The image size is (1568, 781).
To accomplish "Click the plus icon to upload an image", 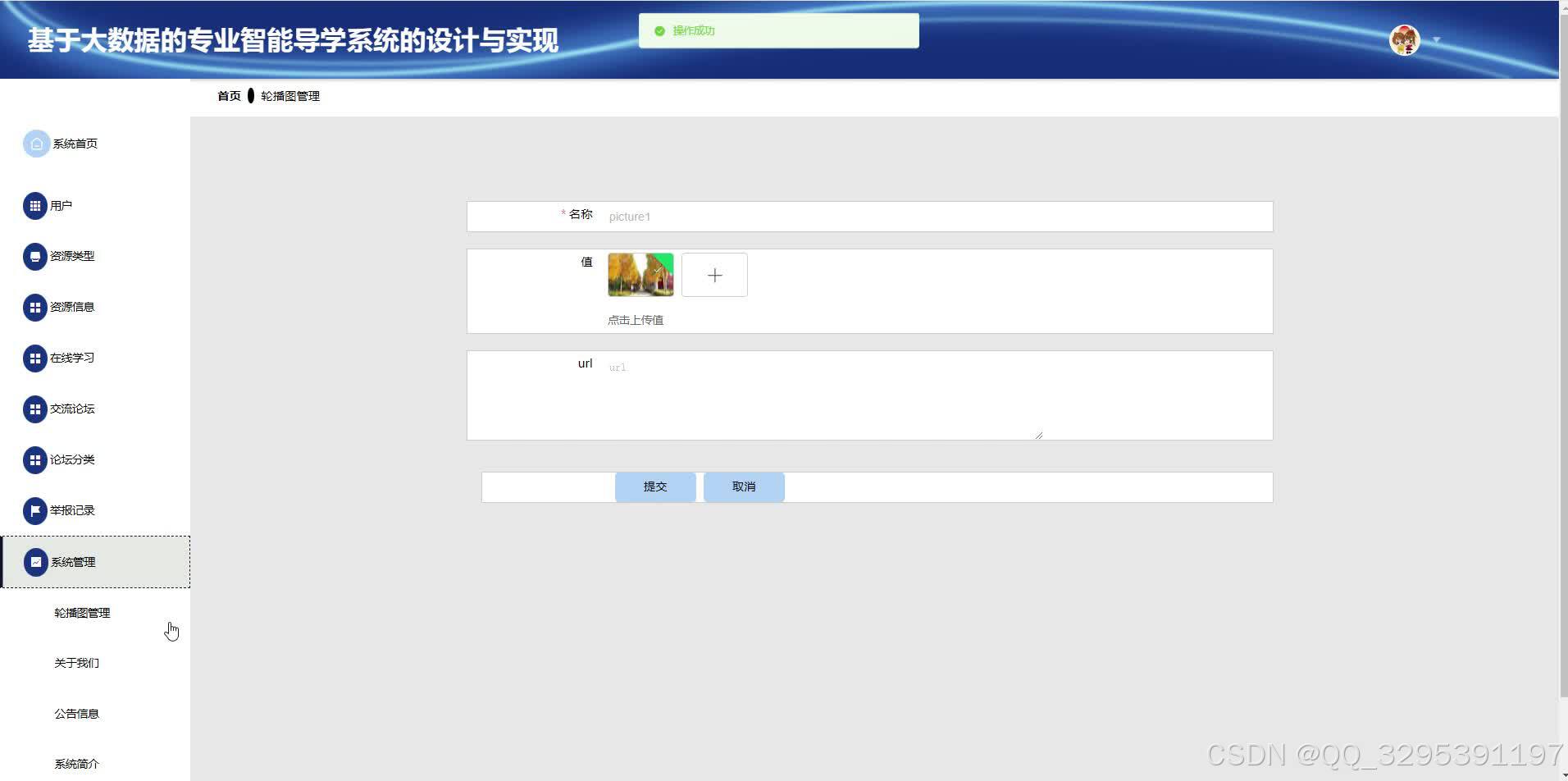I will point(713,274).
